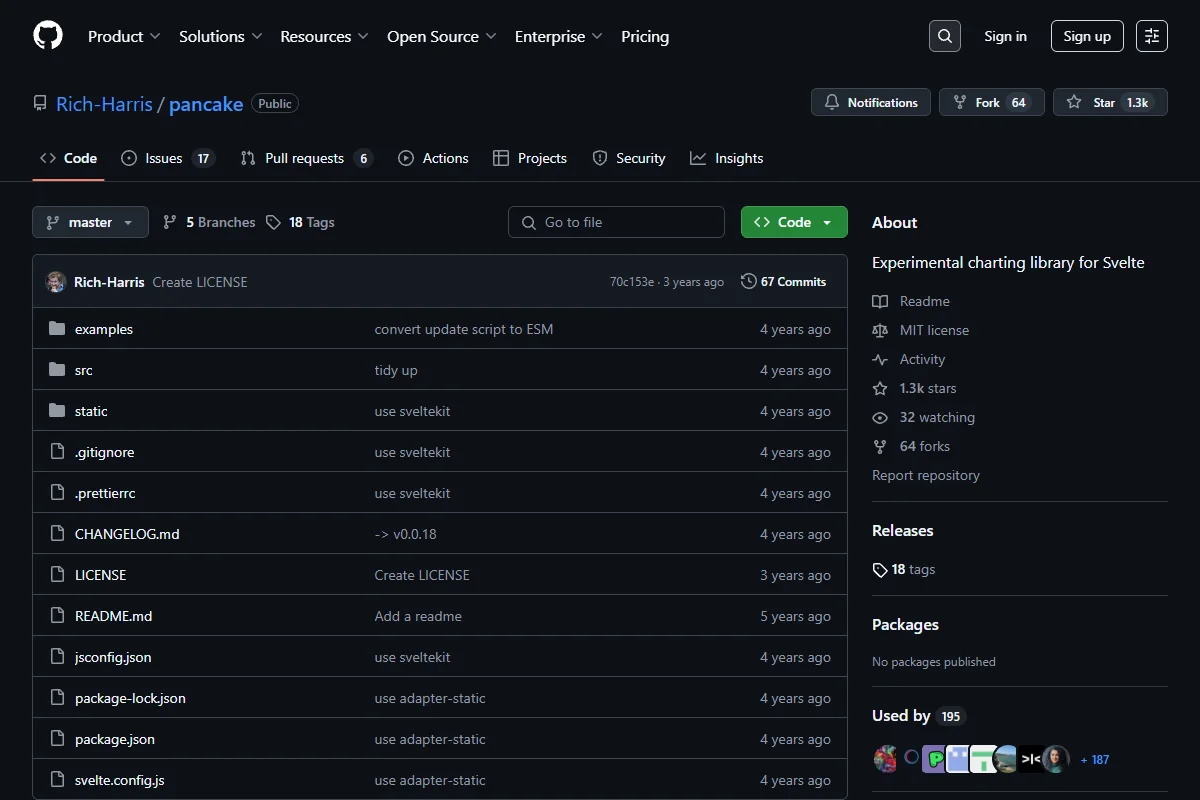Screen dimensions: 1200x800
Task: Star the pancake repository
Action: point(1110,102)
